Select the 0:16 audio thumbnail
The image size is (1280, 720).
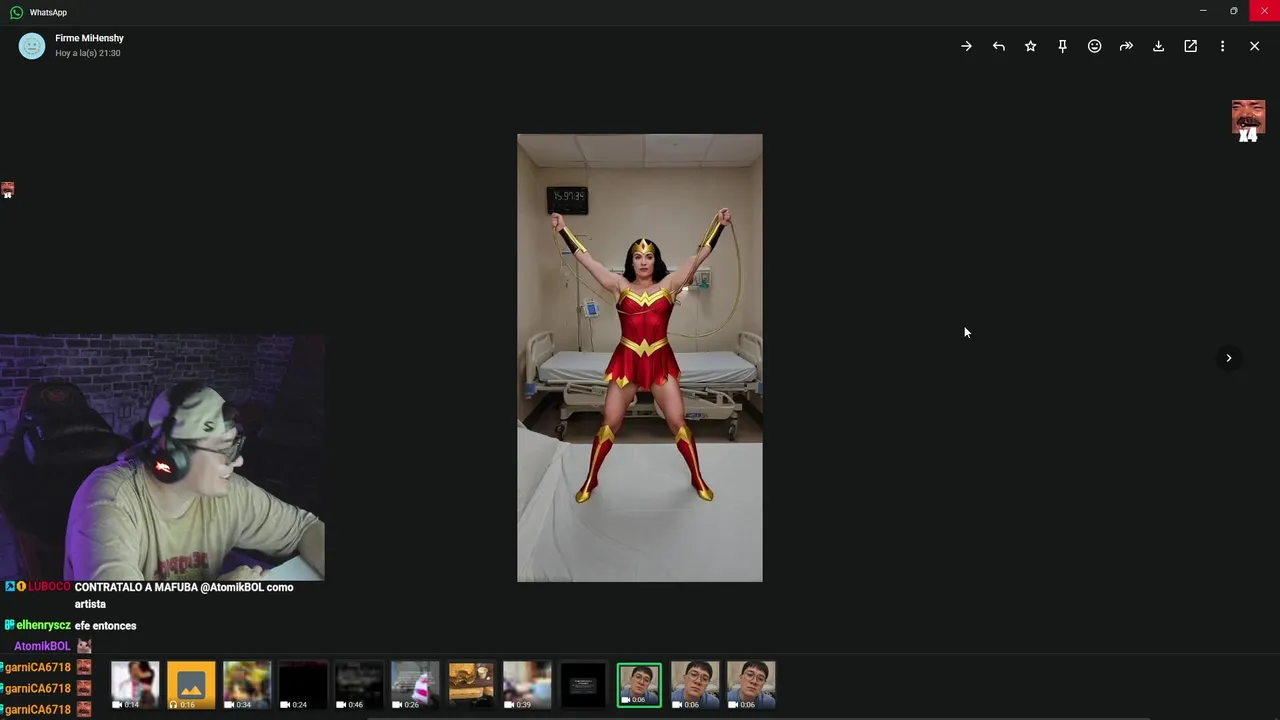pos(191,685)
